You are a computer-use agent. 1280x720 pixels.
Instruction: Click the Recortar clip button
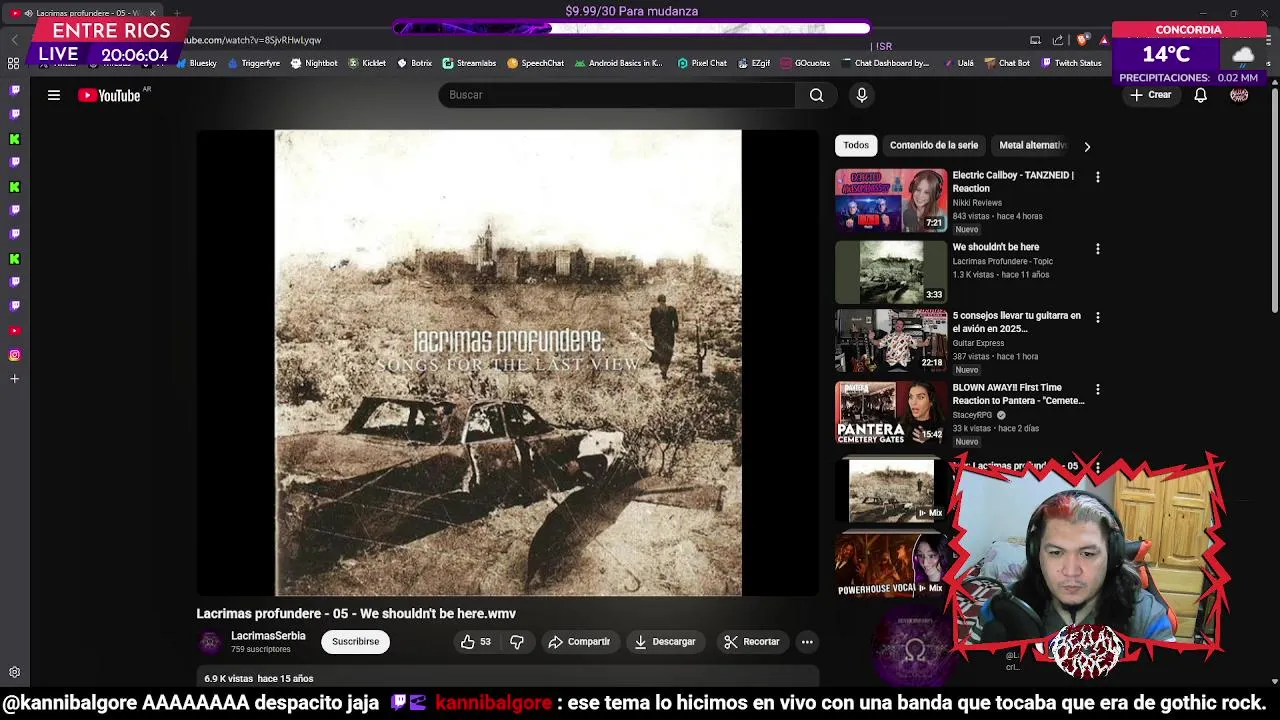pos(751,642)
